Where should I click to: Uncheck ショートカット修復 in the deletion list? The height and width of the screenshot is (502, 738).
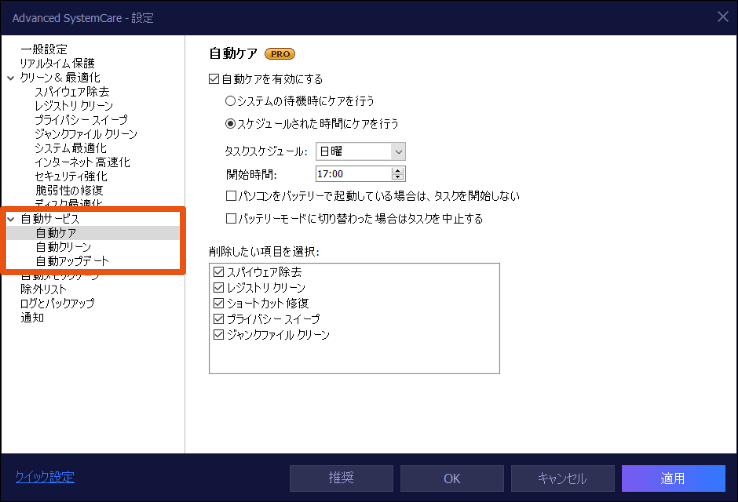coord(218,303)
